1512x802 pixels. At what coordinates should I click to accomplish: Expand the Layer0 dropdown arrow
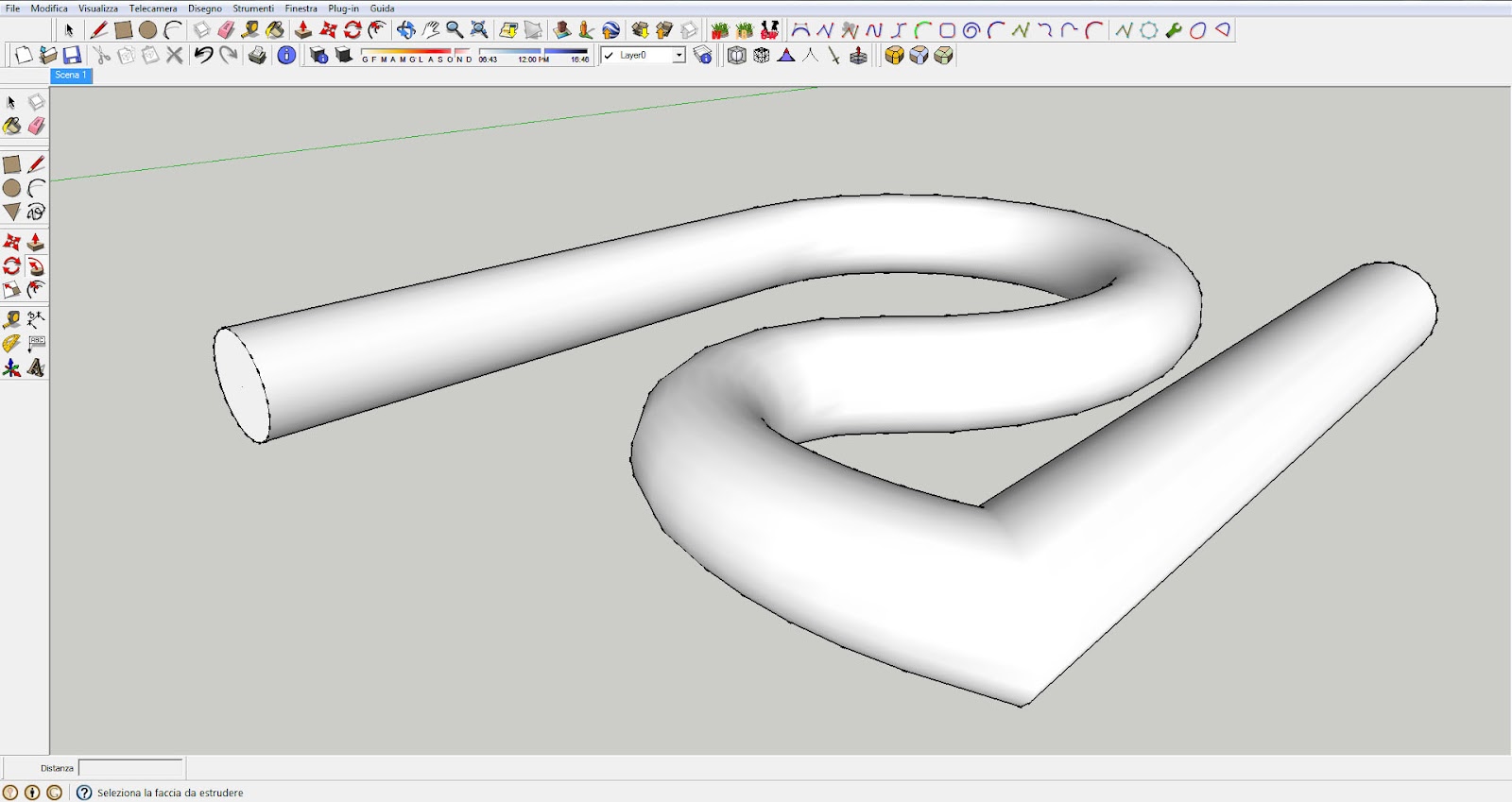pos(679,56)
